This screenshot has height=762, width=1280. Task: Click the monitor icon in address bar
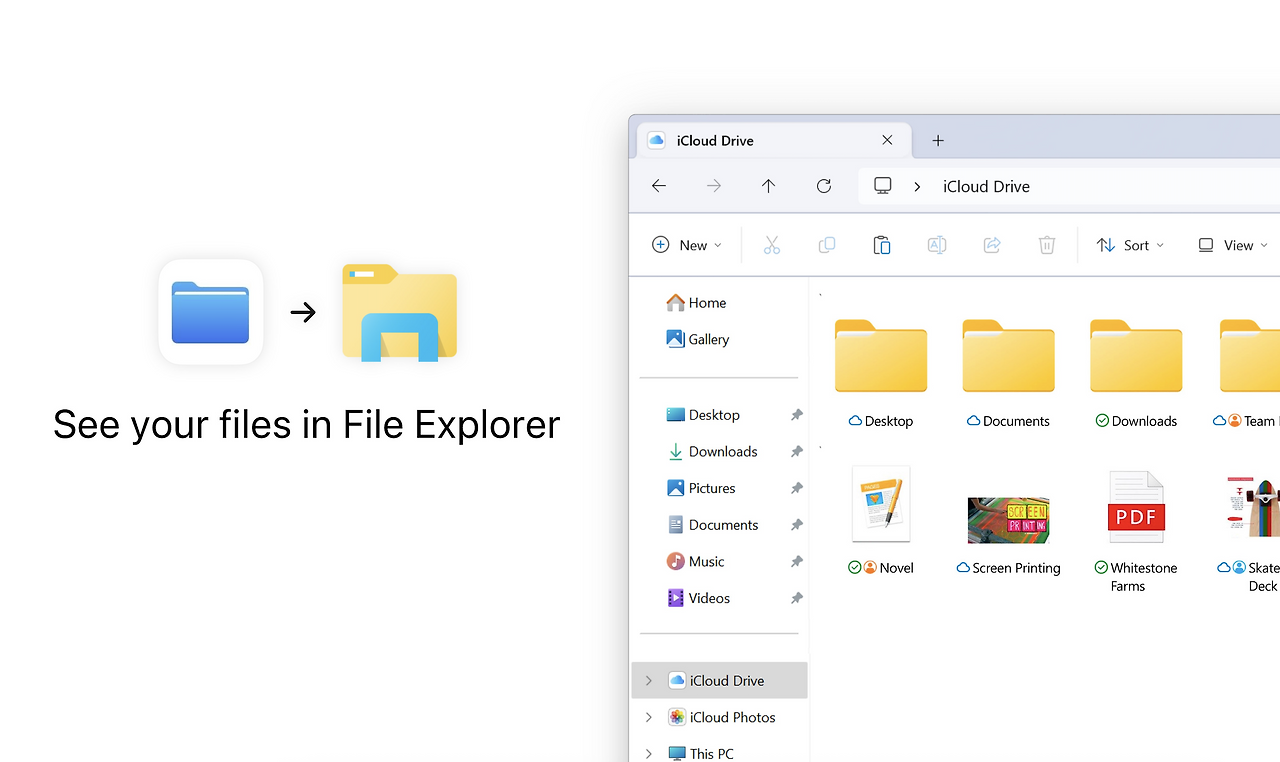883,186
